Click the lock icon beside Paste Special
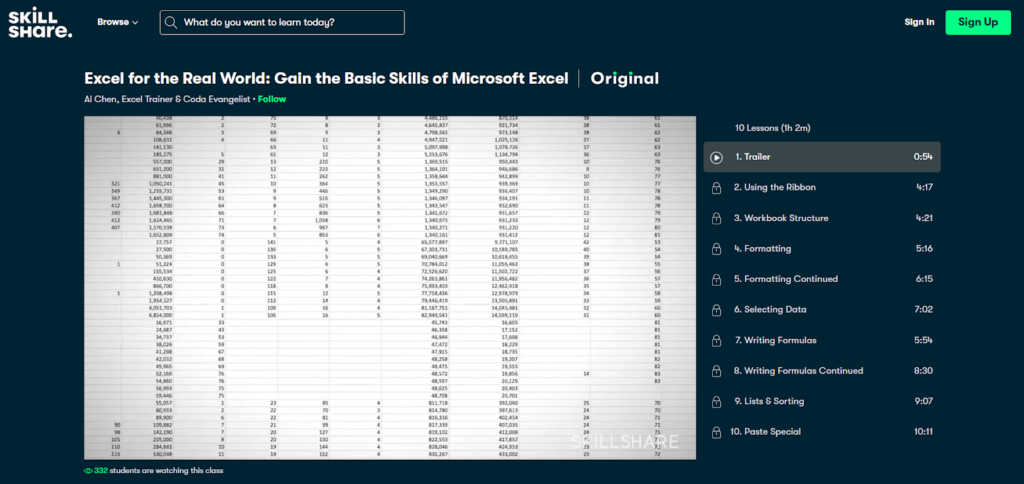The height and width of the screenshot is (484, 1024). [716, 432]
